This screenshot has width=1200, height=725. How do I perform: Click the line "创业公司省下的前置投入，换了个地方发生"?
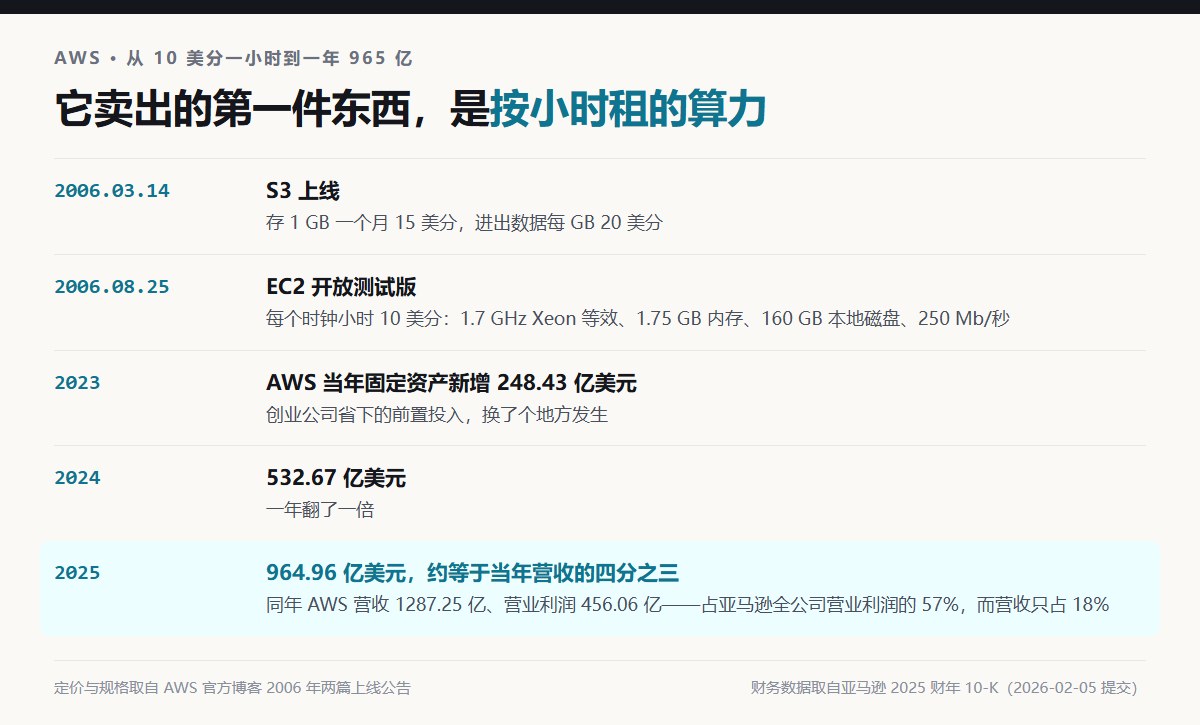(x=437, y=414)
